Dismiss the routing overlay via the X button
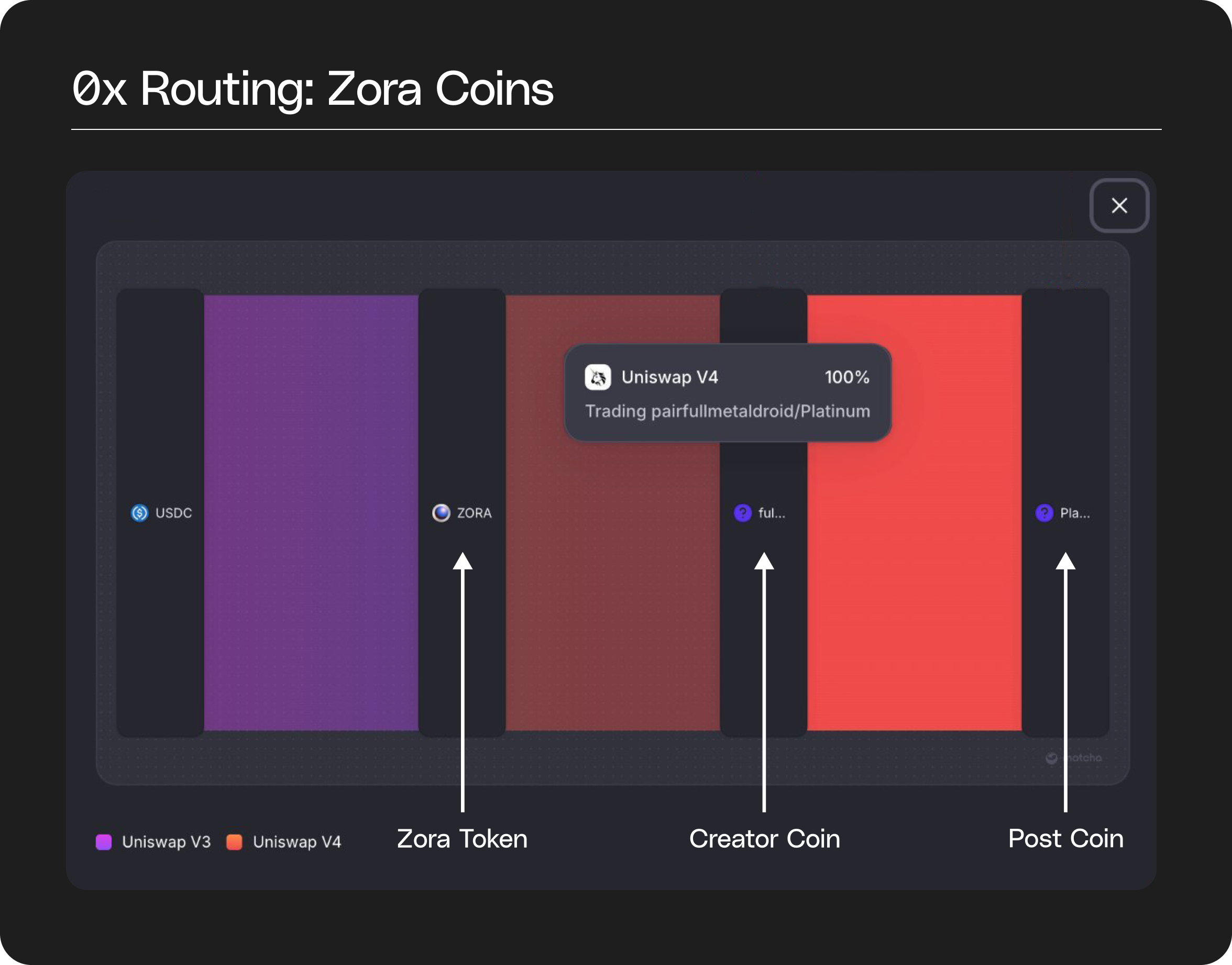 (1119, 206)
